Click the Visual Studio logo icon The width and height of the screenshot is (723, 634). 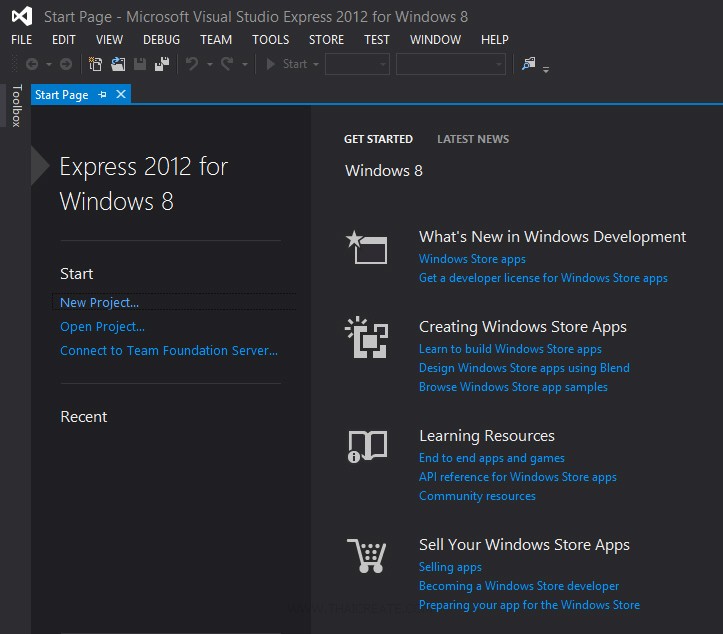pos(22,16)
